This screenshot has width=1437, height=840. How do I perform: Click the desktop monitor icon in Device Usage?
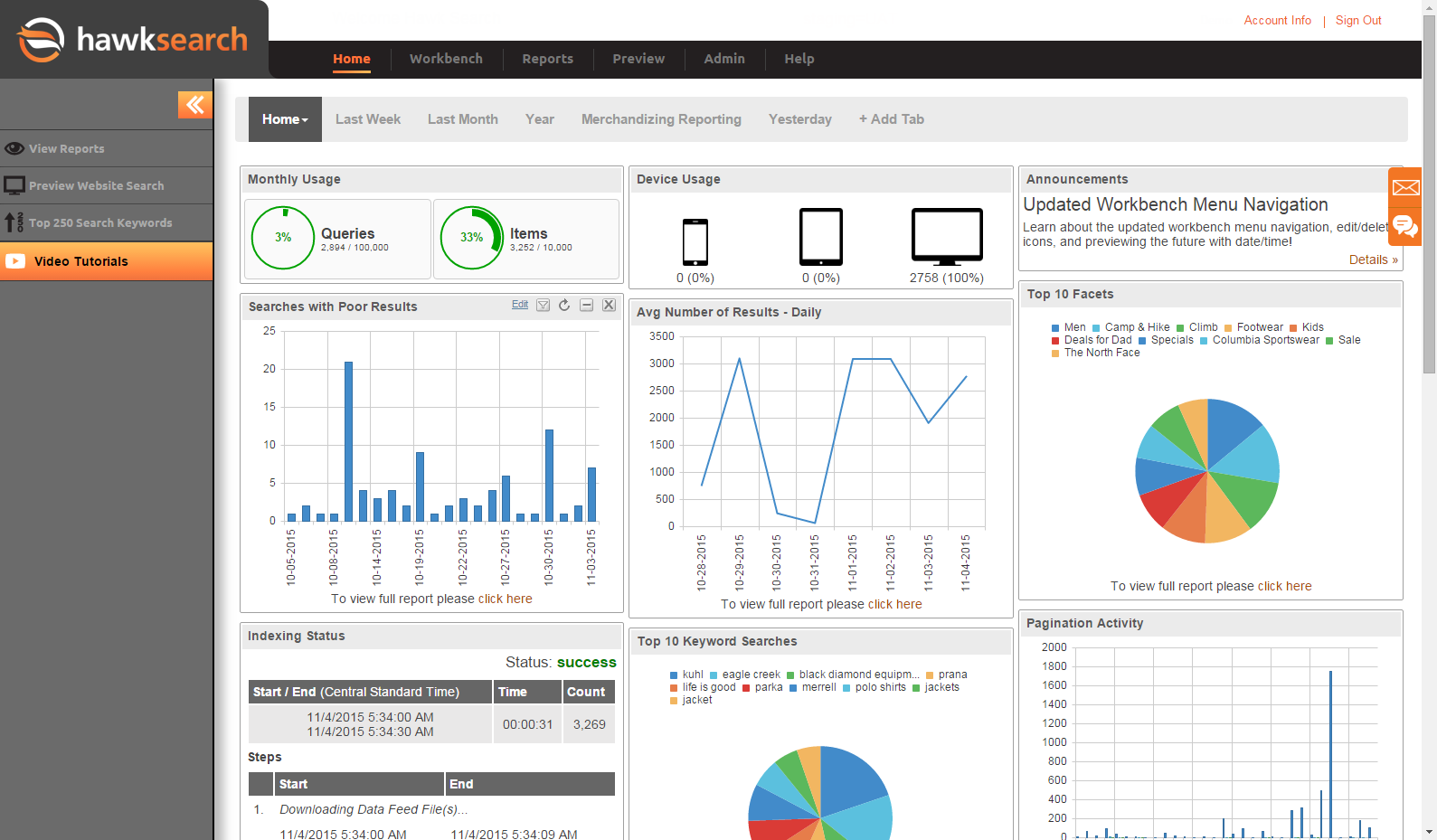tap(946, 235)
